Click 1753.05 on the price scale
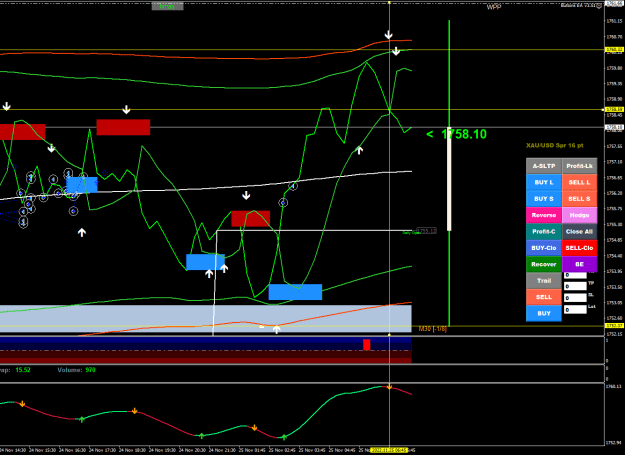 614,303
